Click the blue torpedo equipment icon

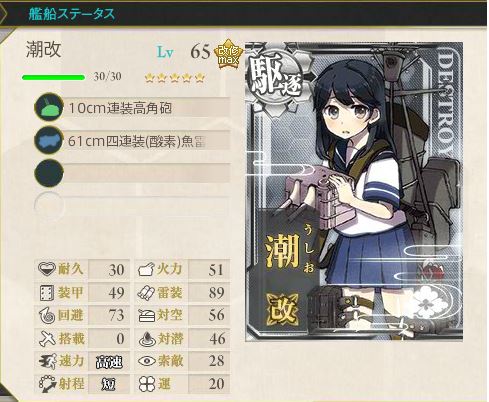(49, 140)
